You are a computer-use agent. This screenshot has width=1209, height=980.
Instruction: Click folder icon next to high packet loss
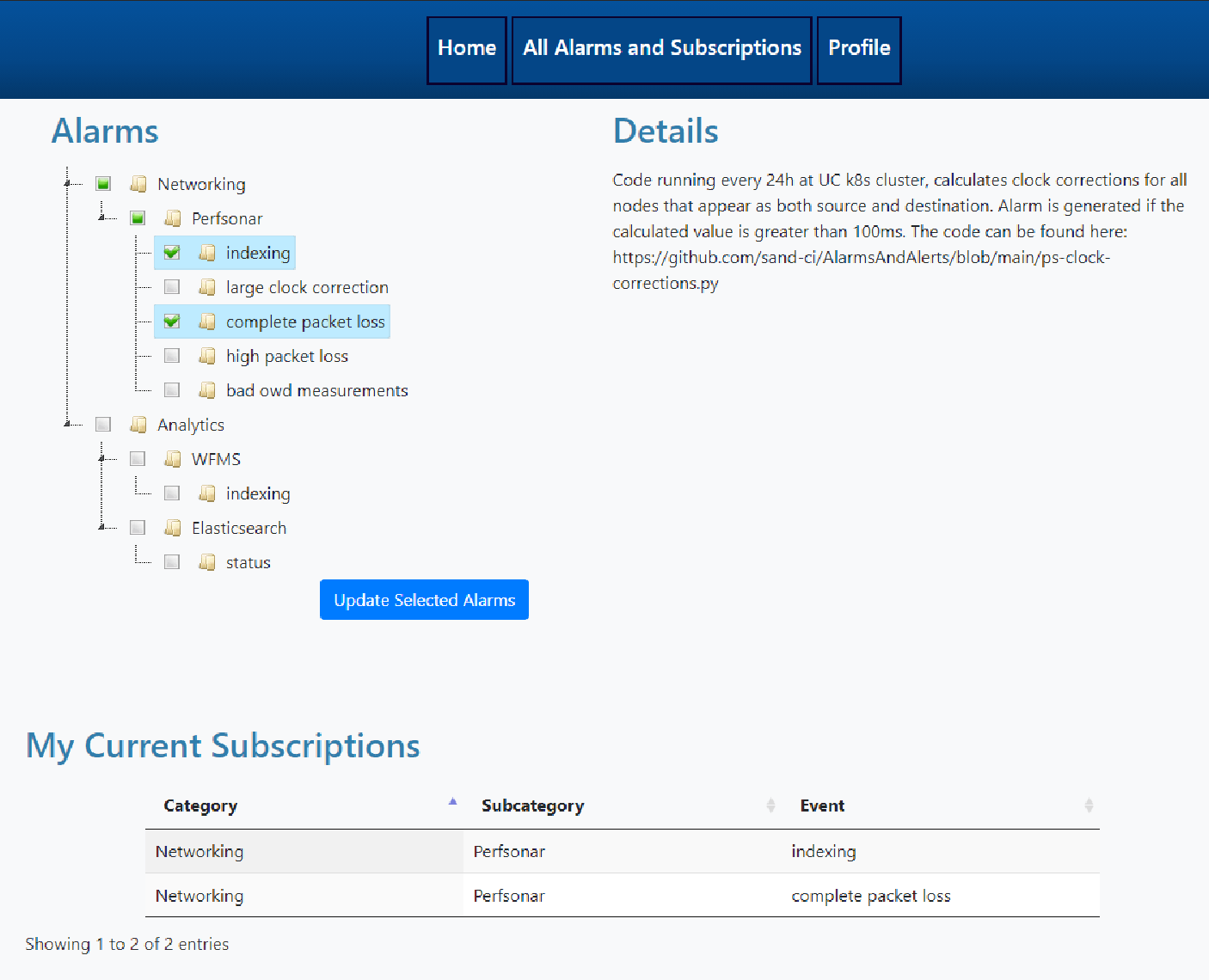[x=206, y=356]
